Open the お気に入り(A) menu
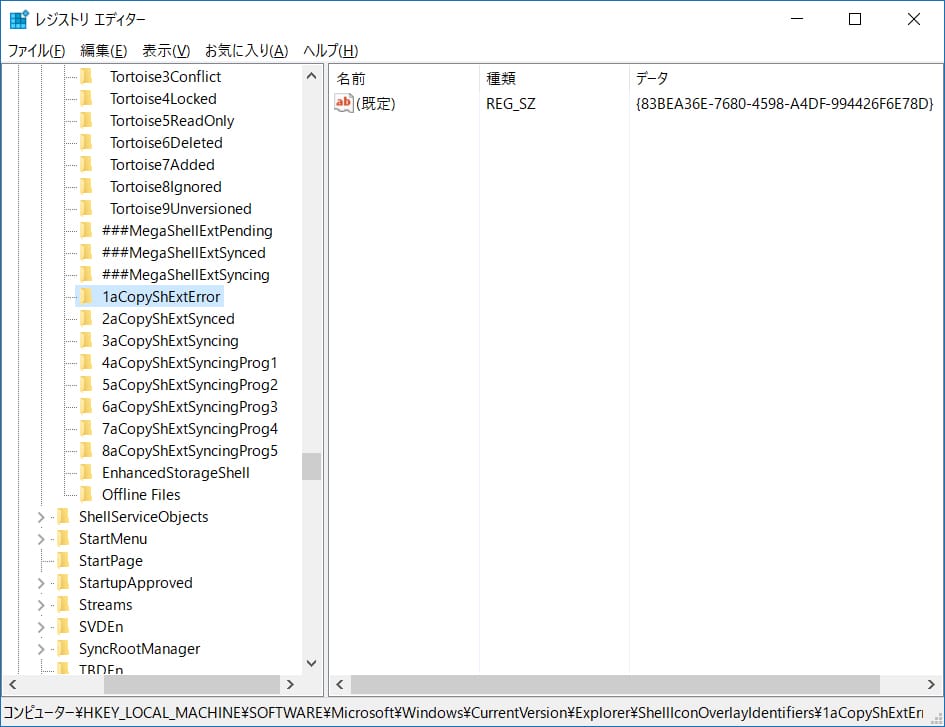Screen dimensions: 945x727 tap(246, 51)
